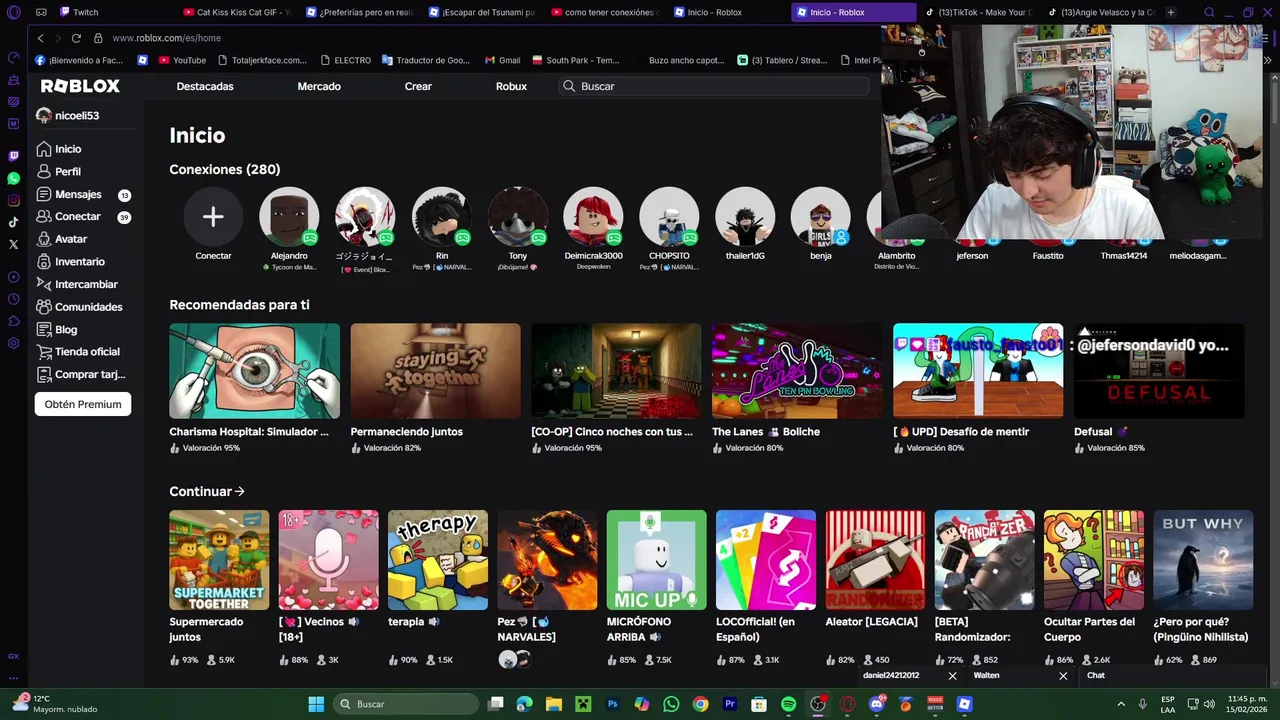
Task: Click the Roblox Buscar search field
Action: [714, 86]
